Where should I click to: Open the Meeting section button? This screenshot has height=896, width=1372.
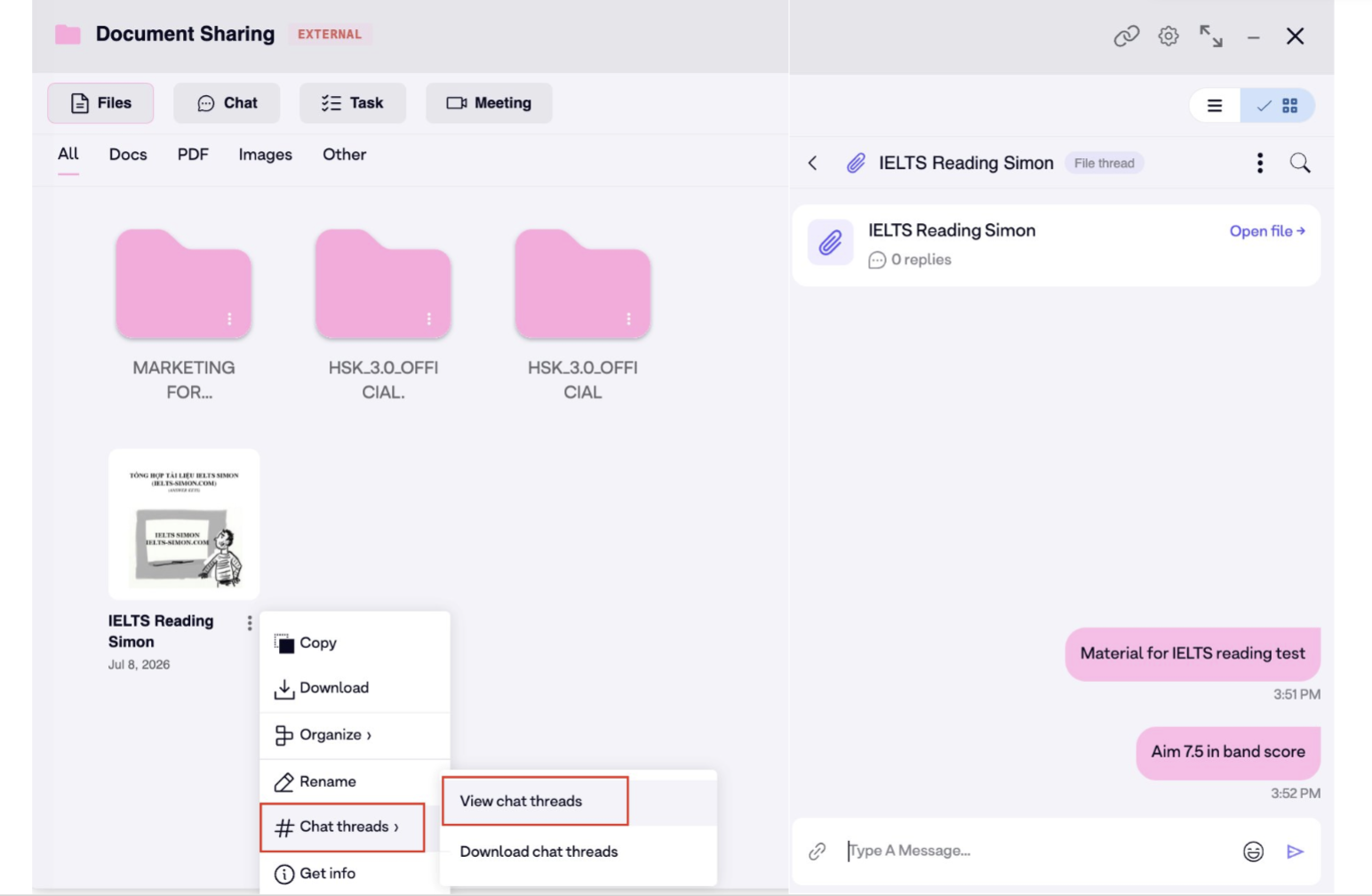pyautogui.click(x=489, y=103)
